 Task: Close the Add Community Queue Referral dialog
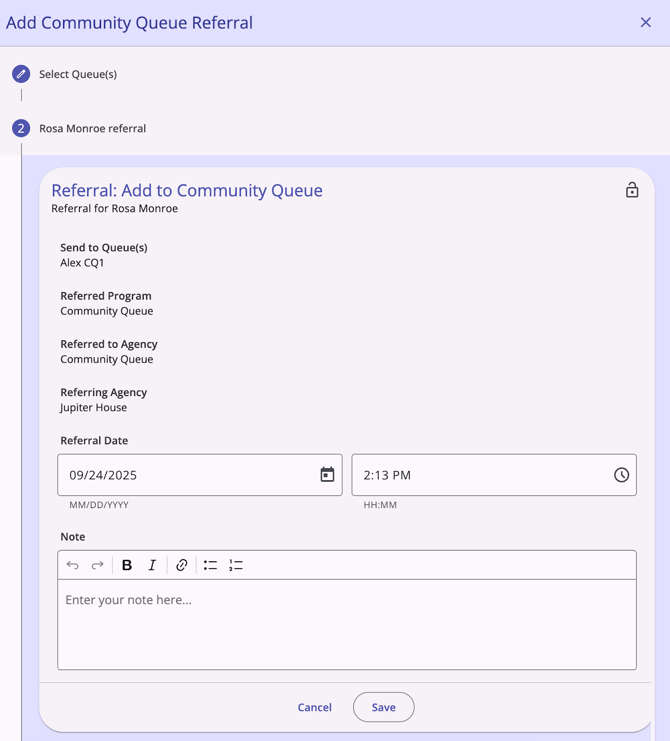(646, 22)
